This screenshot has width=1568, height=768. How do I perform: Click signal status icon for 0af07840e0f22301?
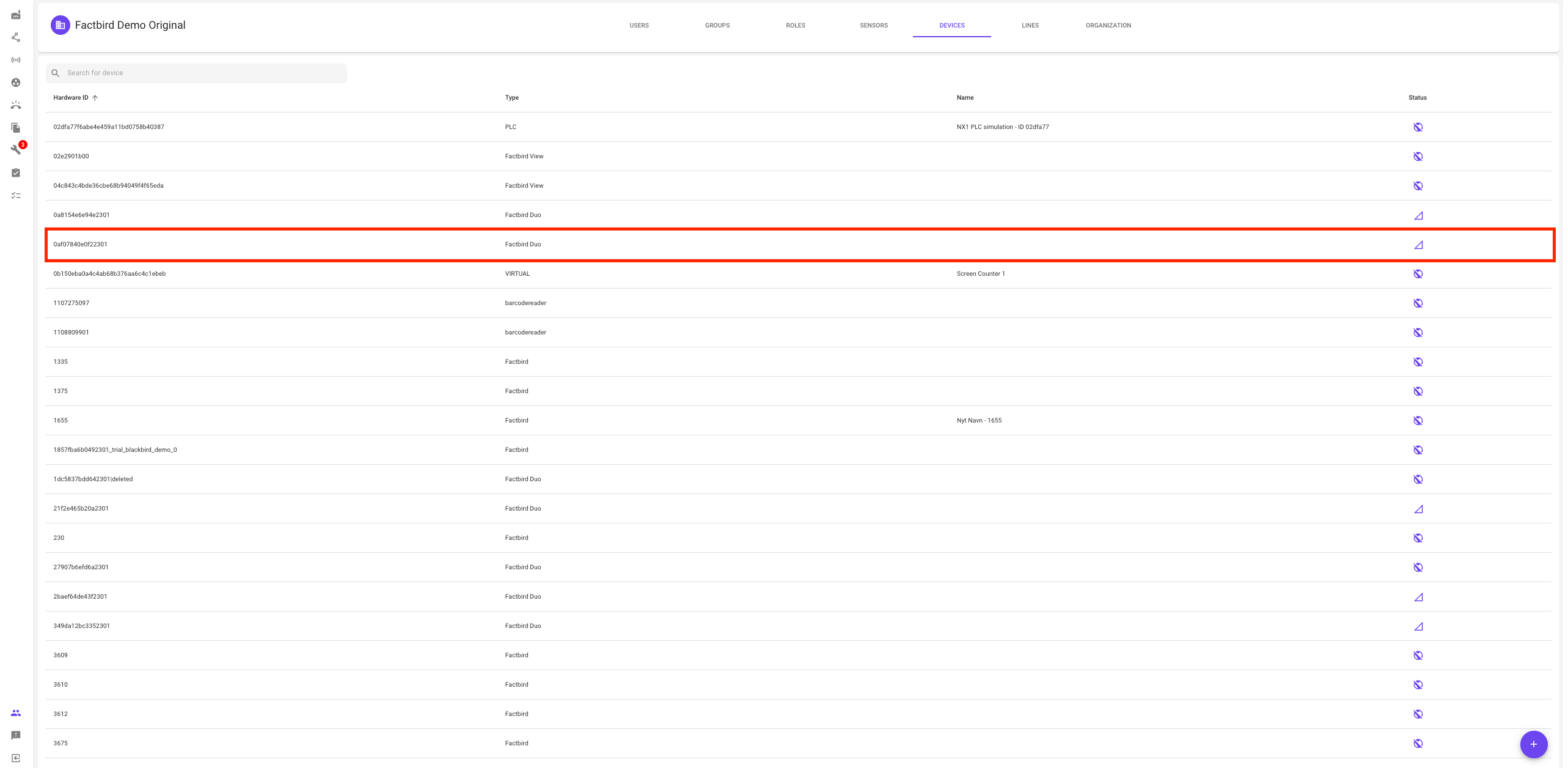1418,245
